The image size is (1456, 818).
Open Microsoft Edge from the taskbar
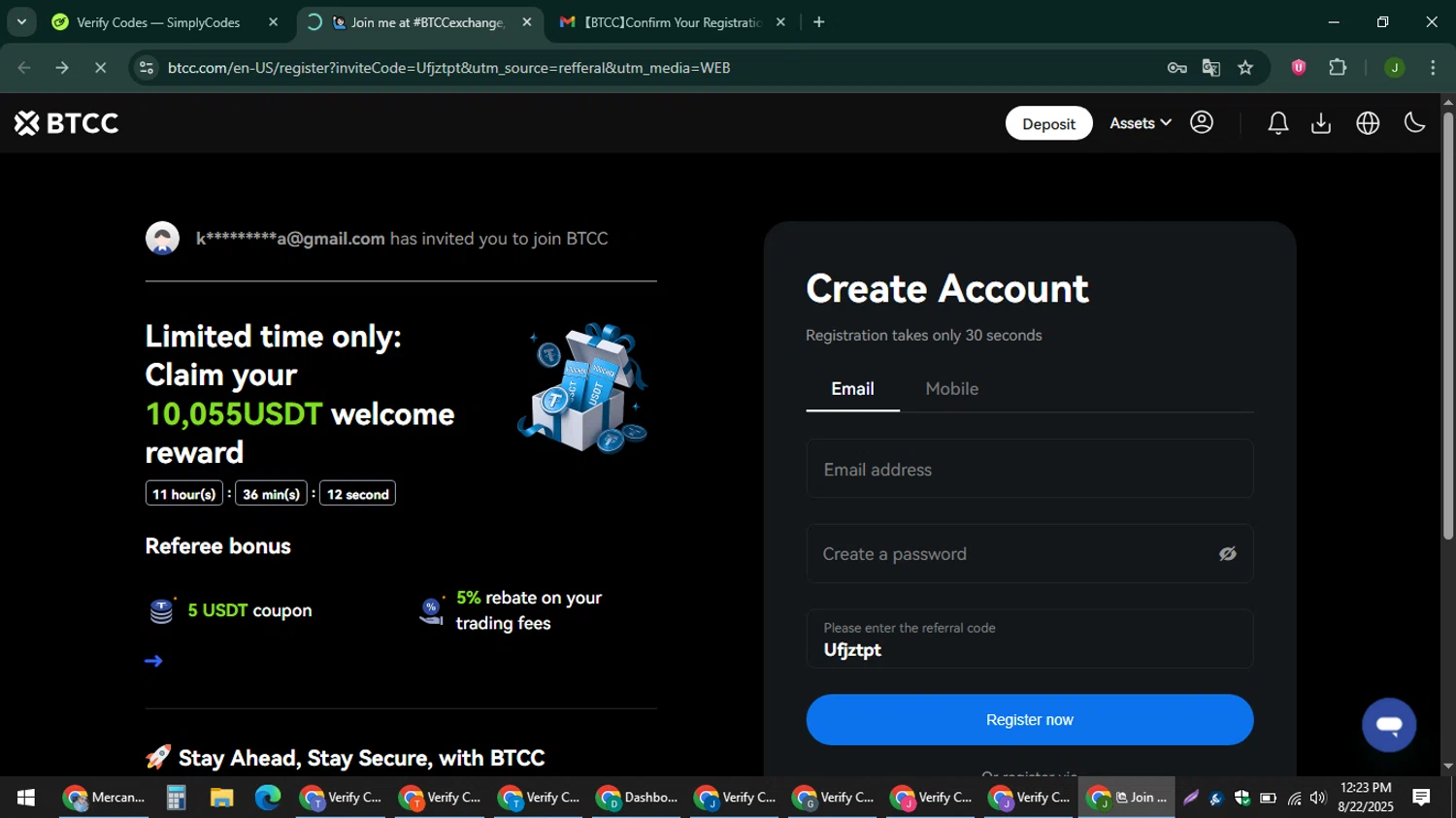pyautogui.click(x=268, y=798)
